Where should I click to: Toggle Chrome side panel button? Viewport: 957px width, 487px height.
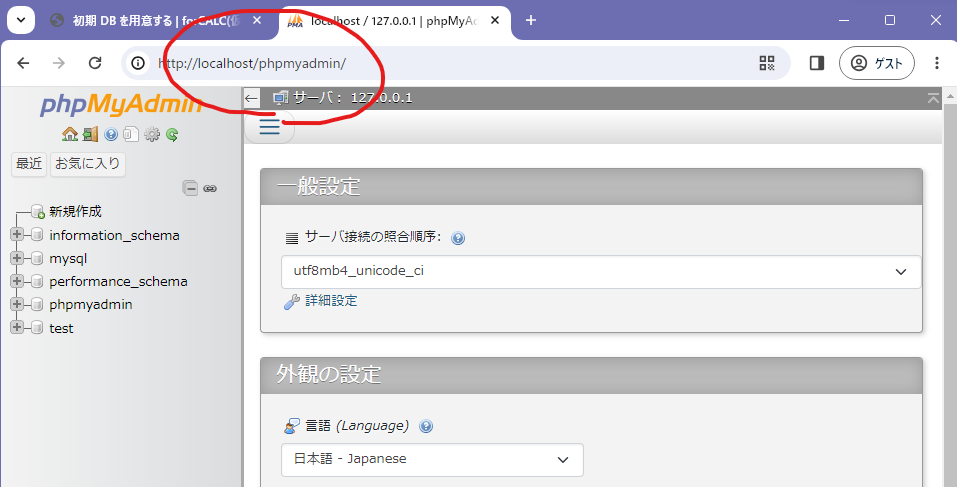pos(816,63)
